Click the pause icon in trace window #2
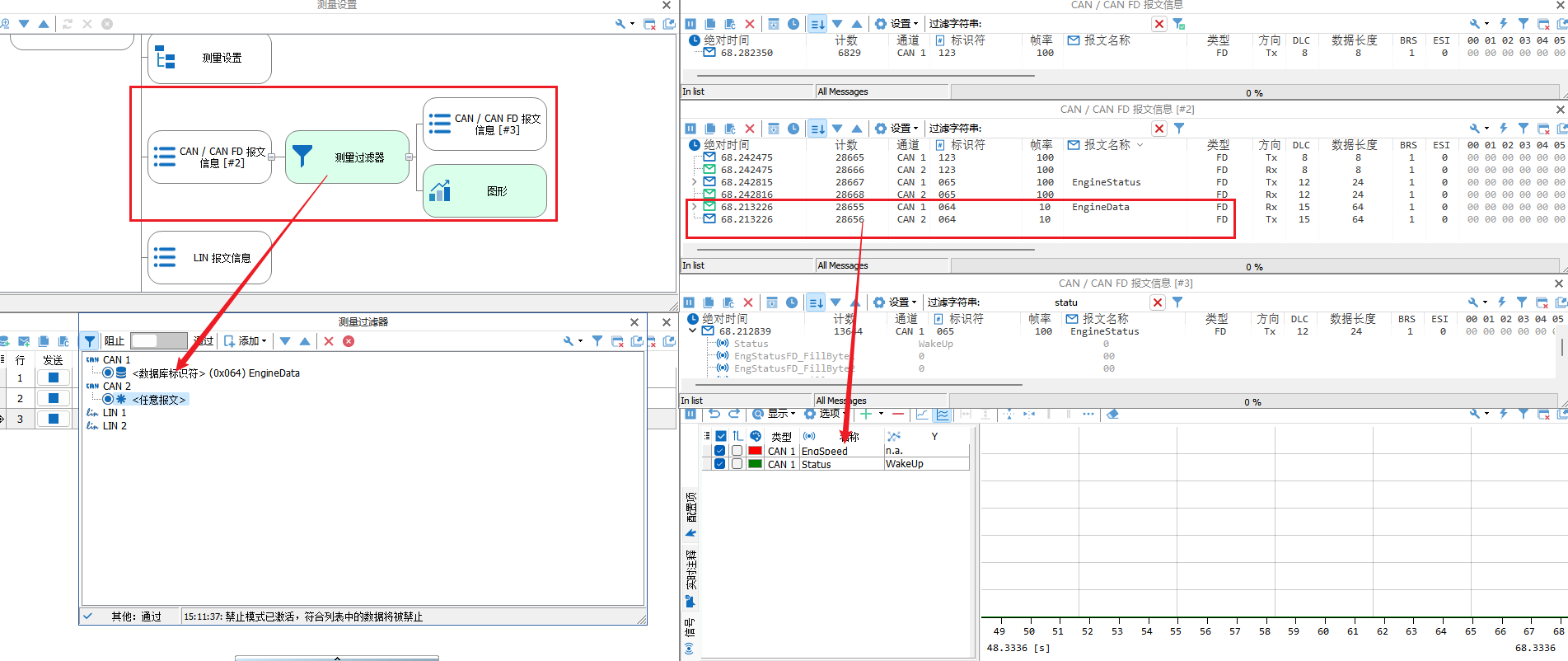The image size is (1568, 661). pos(690,129)
